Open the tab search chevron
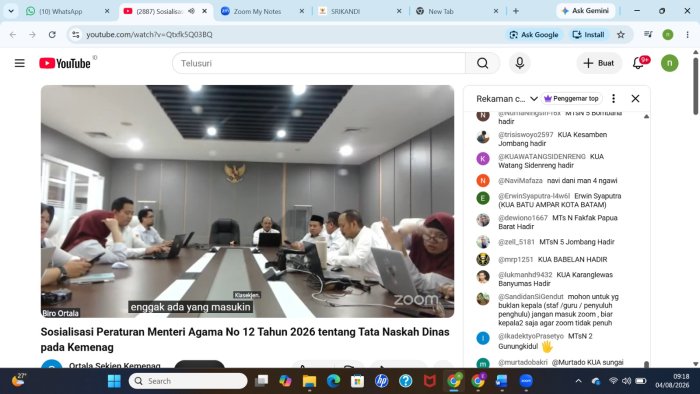Screen dimensions: 700x394 pyautogui.click(x=11, y=11)
